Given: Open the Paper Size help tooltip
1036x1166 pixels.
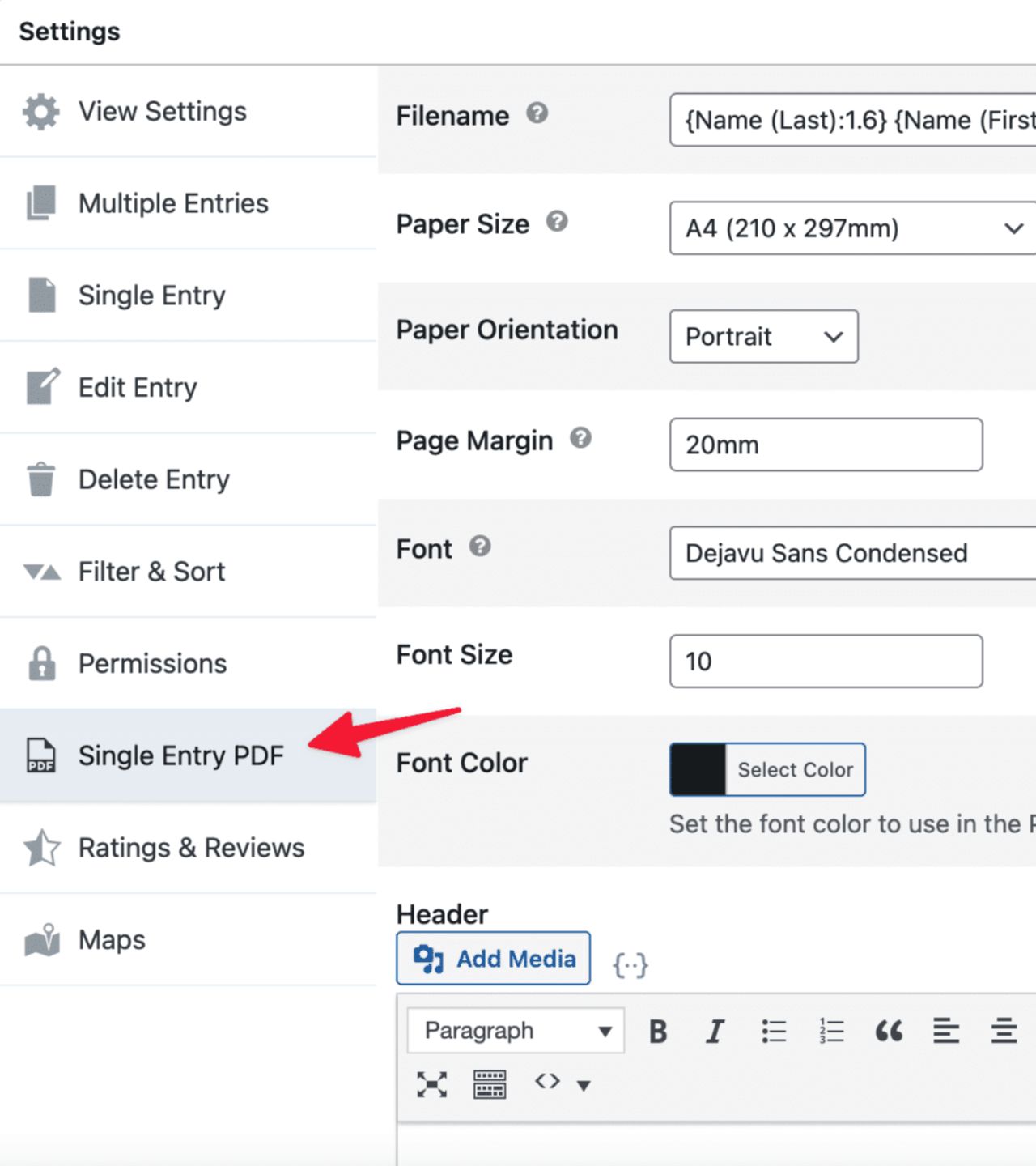Looking at the screenshot, I should [x=555, y=221].
